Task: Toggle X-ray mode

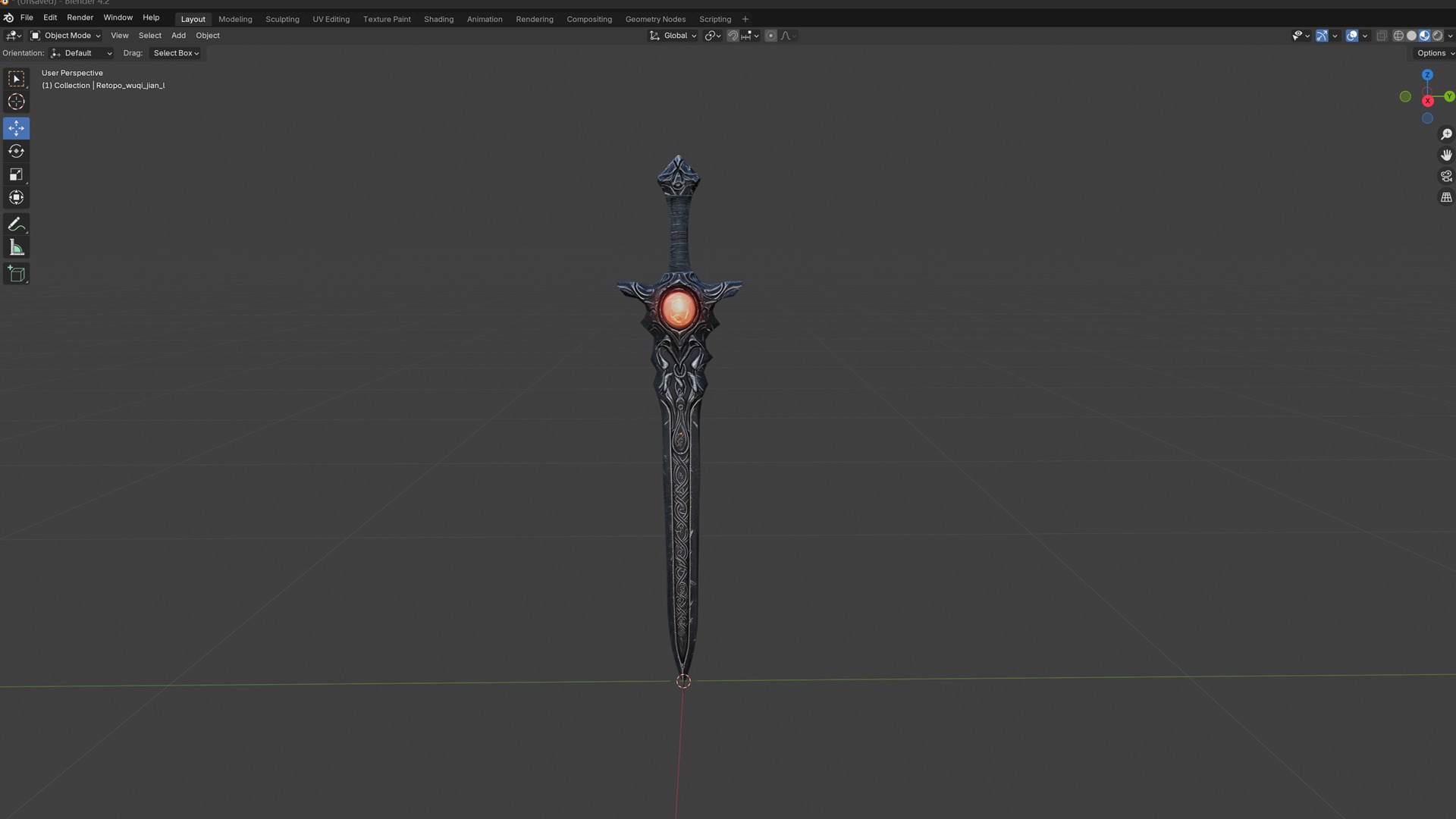Action: pyautogui.click(x=1382, y=36)
